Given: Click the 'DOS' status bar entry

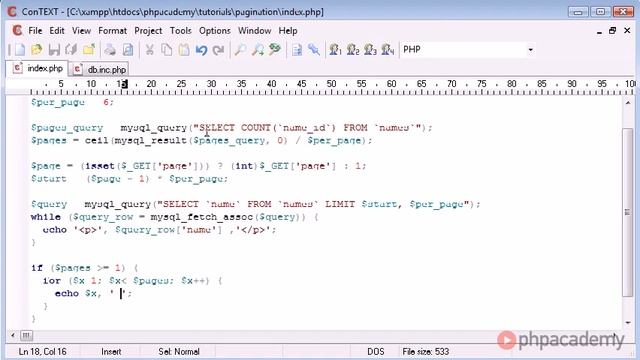Looking at the screenshot, I should pos(376,351).
